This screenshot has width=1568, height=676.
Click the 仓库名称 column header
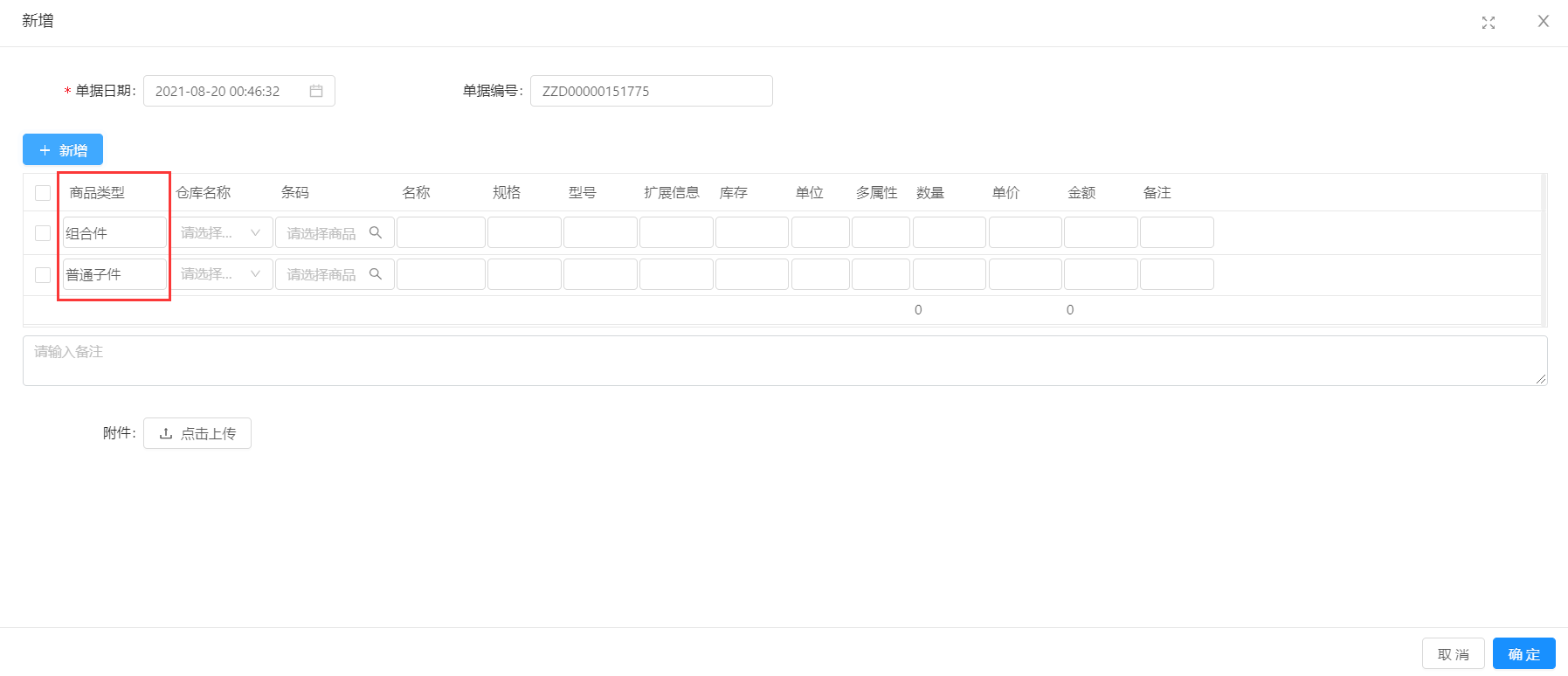tap(204, 192)
